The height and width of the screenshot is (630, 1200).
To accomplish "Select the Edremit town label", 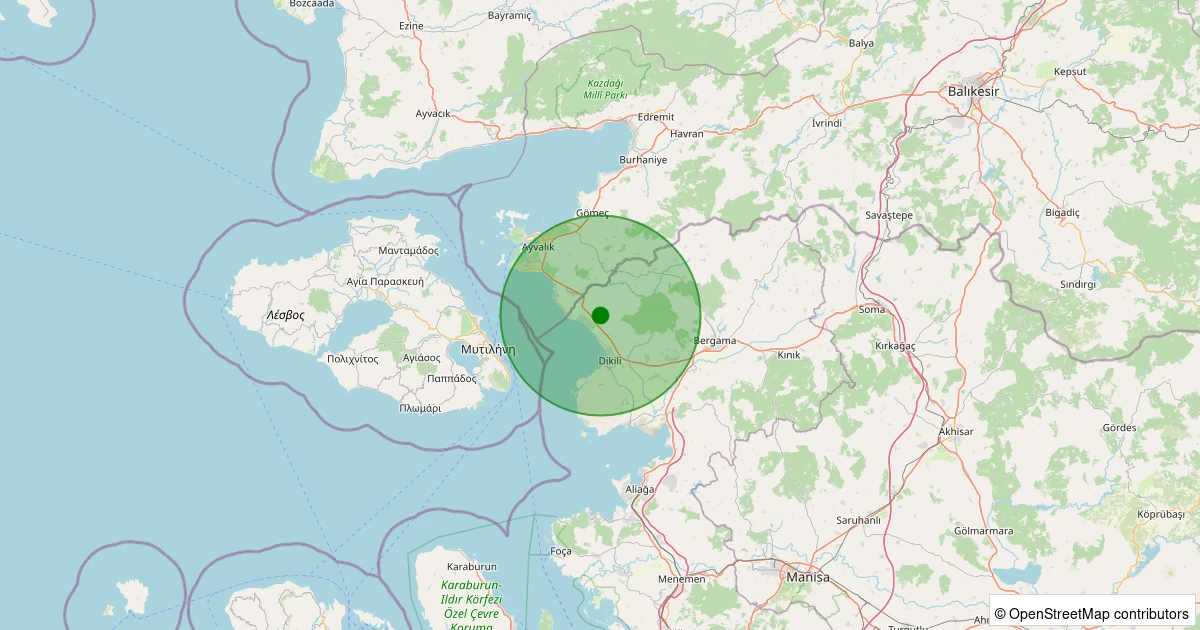I will click(x=655, y=117).
